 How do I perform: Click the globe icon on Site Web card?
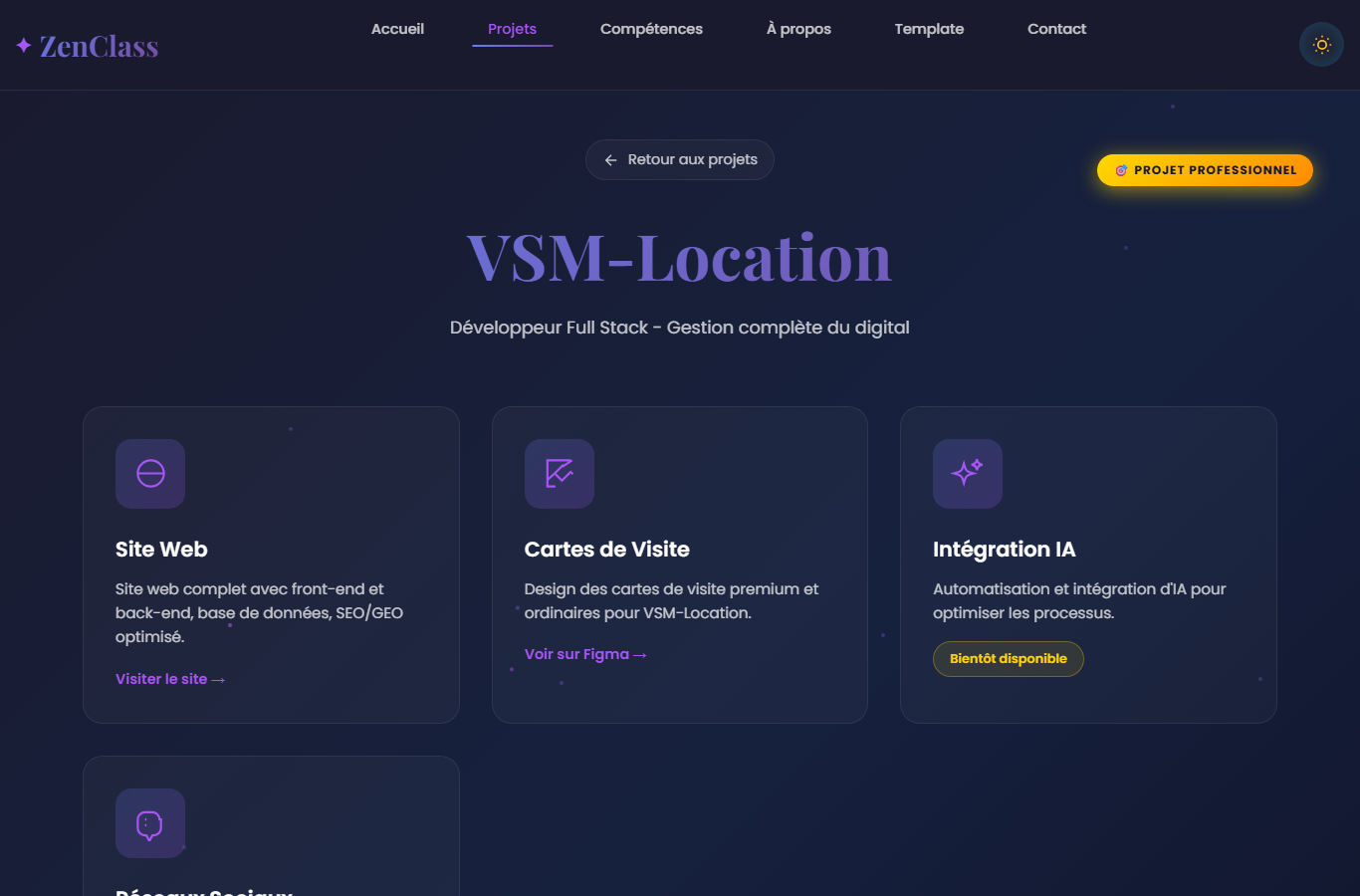point(150,474)
